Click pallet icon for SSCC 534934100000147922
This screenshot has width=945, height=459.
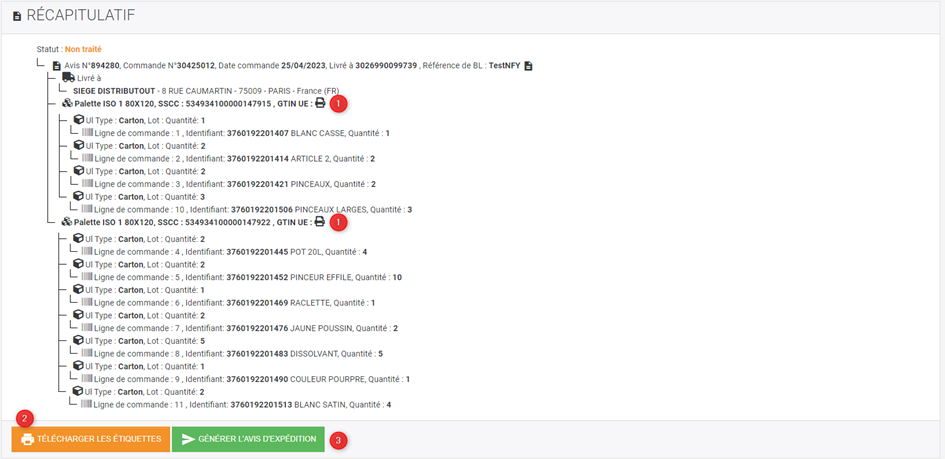67,222
